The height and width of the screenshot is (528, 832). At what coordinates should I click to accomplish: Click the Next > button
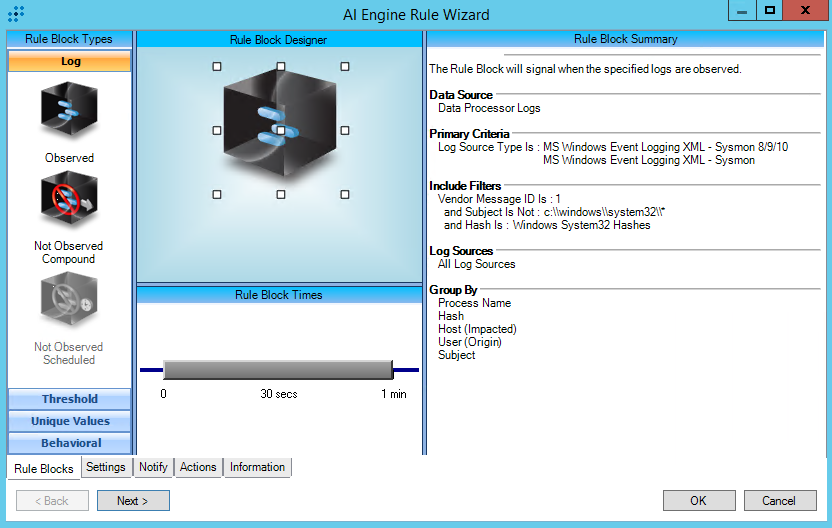pyautogui.click(x=133, y=501)
